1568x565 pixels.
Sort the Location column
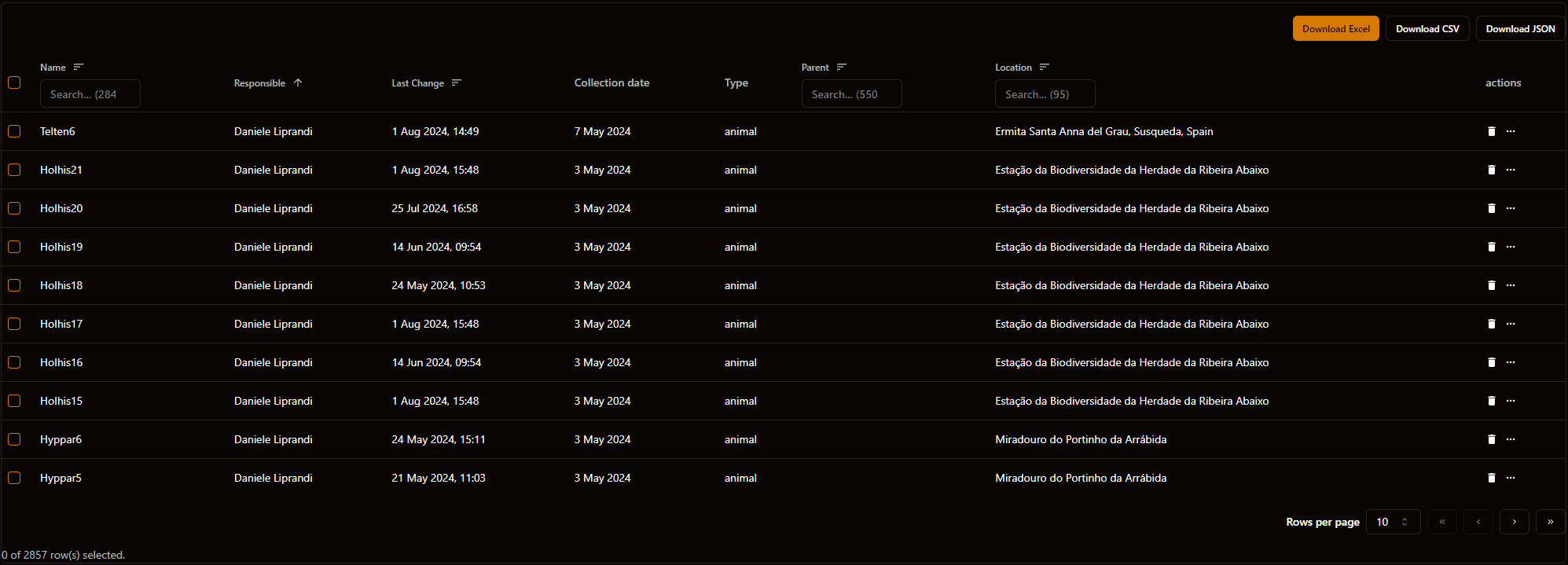pos(1044,68)
